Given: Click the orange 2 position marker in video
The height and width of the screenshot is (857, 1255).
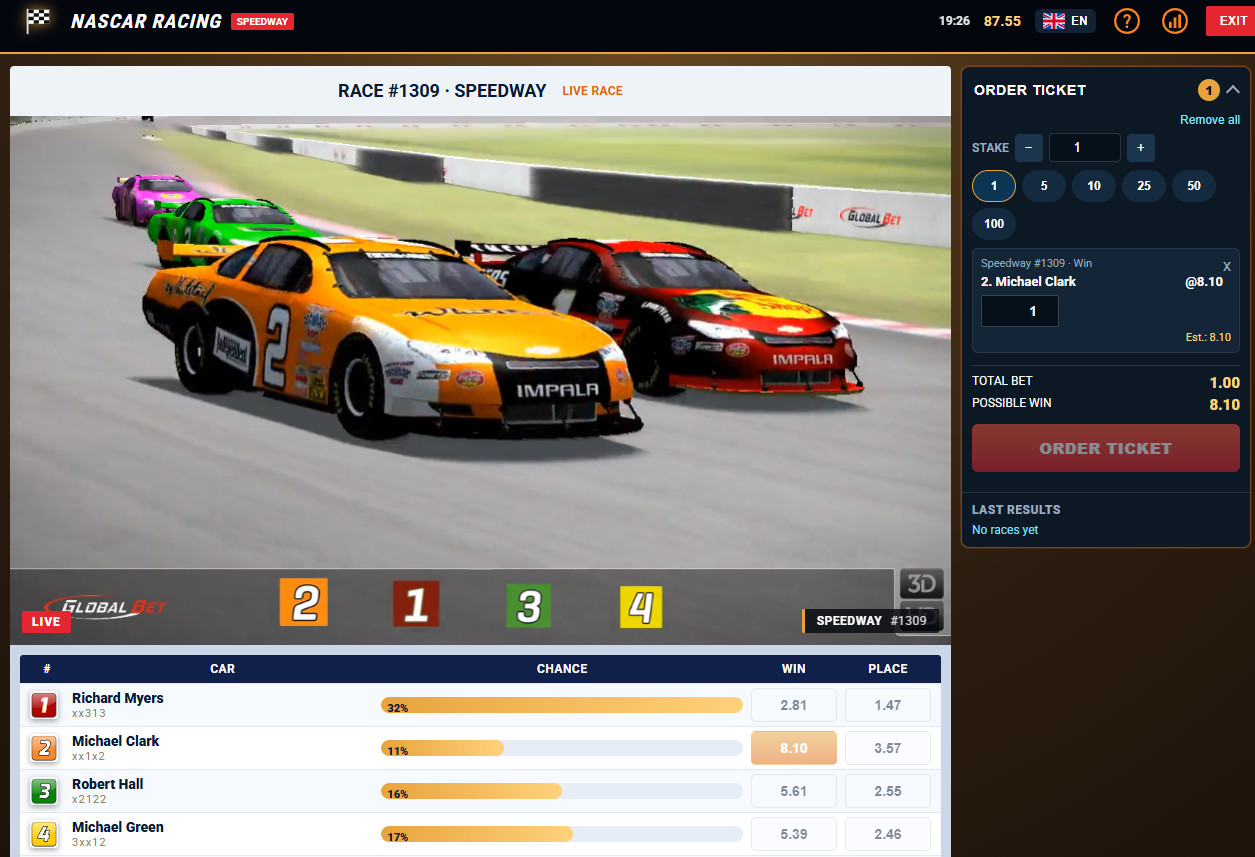Looking at the screenshot, I should pos(304,604).
